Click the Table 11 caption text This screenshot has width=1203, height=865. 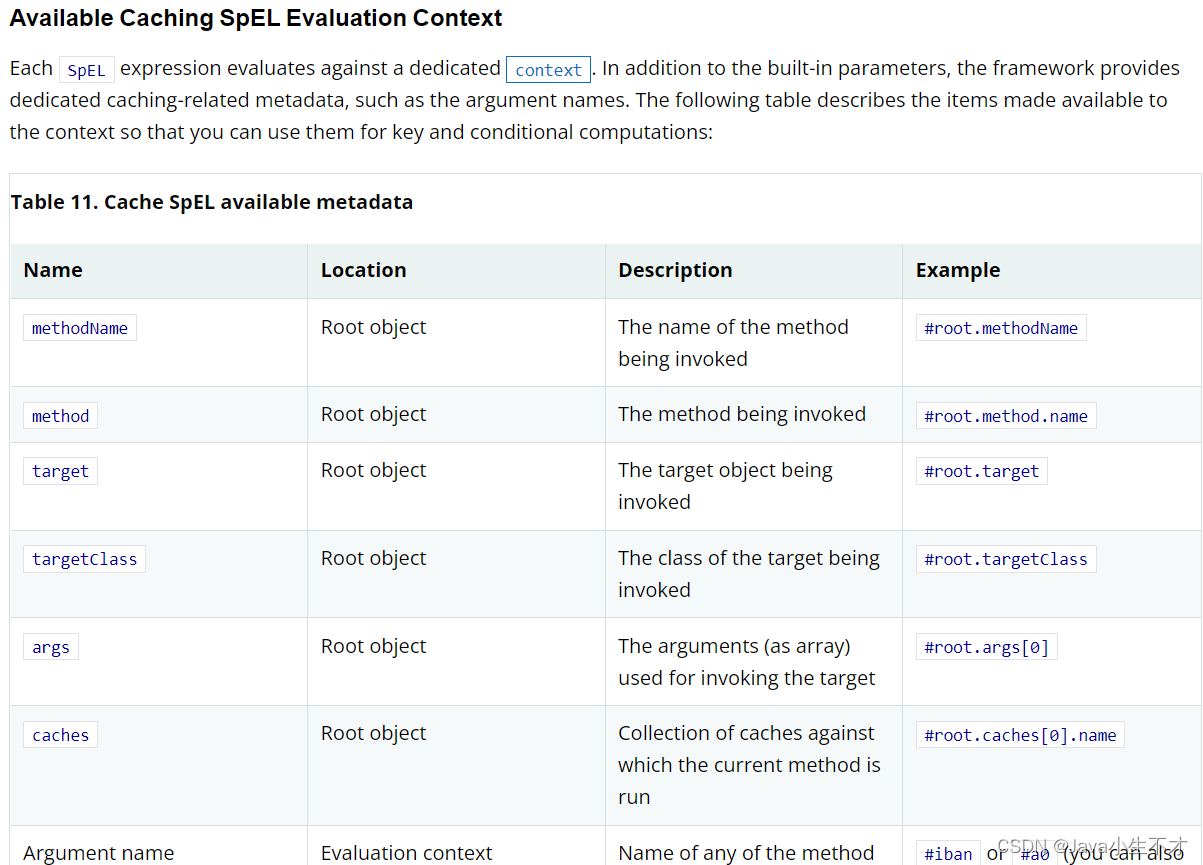pyautogui.click(x=212, y=202)
